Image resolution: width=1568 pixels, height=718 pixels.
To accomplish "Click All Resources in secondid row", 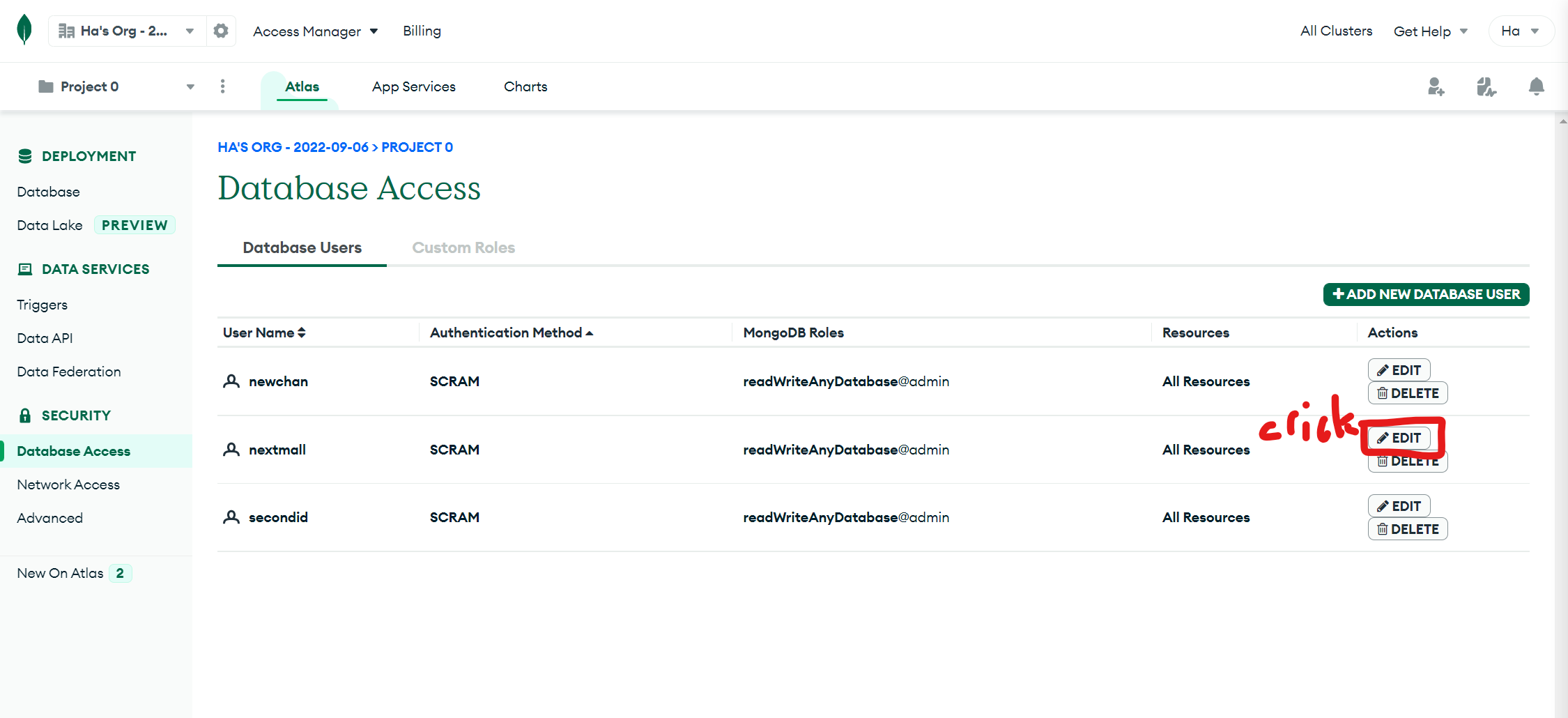I will tap(1206, 517).
